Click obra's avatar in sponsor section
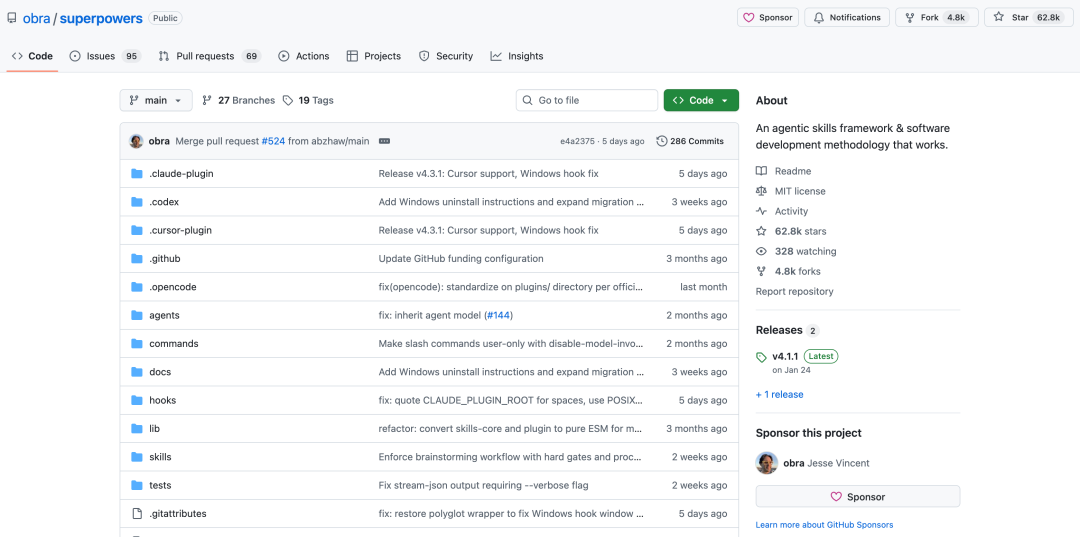The width and height of the screenshot is (1080, 537). click(767, 463)
